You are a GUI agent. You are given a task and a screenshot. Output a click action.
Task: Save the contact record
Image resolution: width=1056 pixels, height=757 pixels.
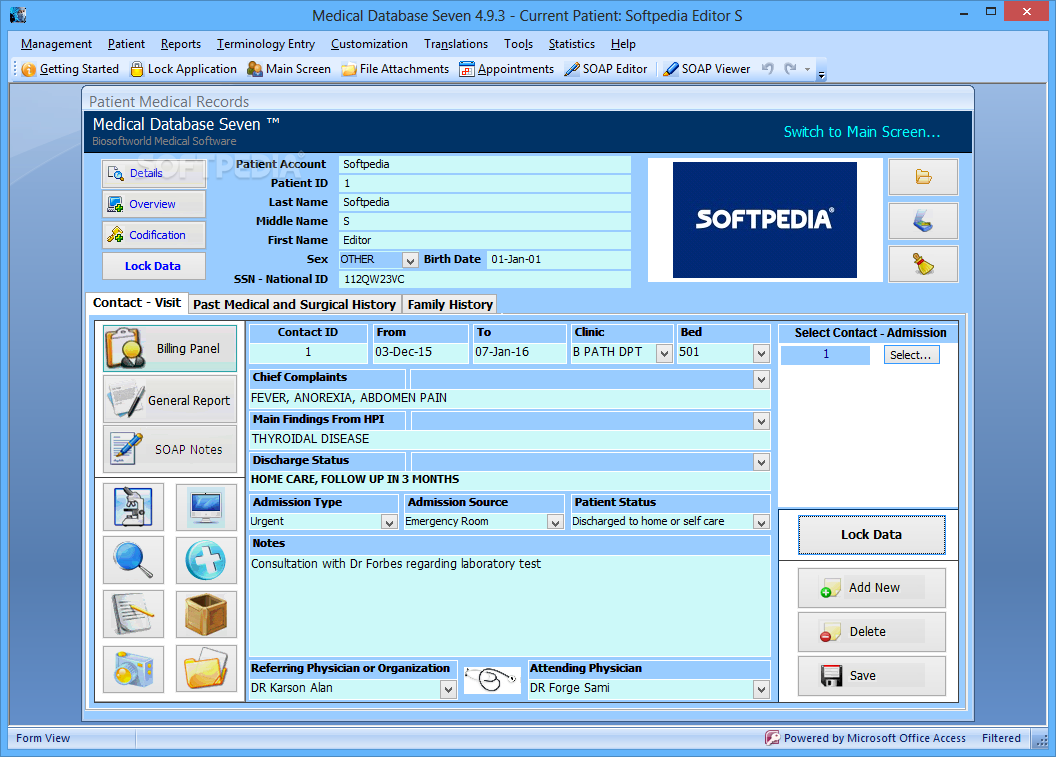(x=871, y=676)
